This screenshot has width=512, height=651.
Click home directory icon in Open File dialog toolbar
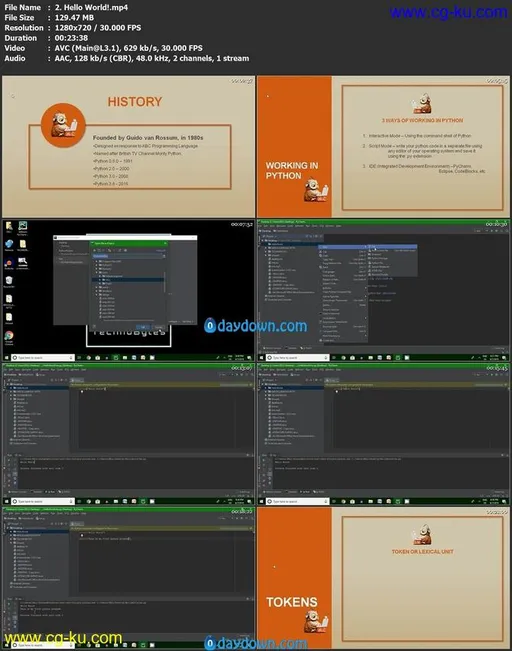click(x=95, y=250)
